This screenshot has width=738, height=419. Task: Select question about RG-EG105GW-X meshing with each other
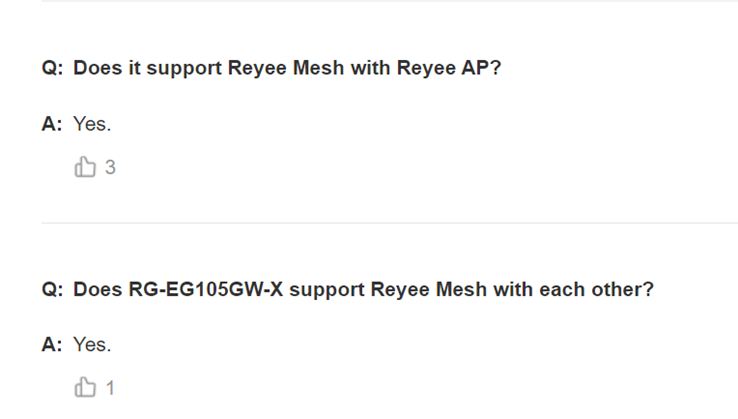coord(363,290)
